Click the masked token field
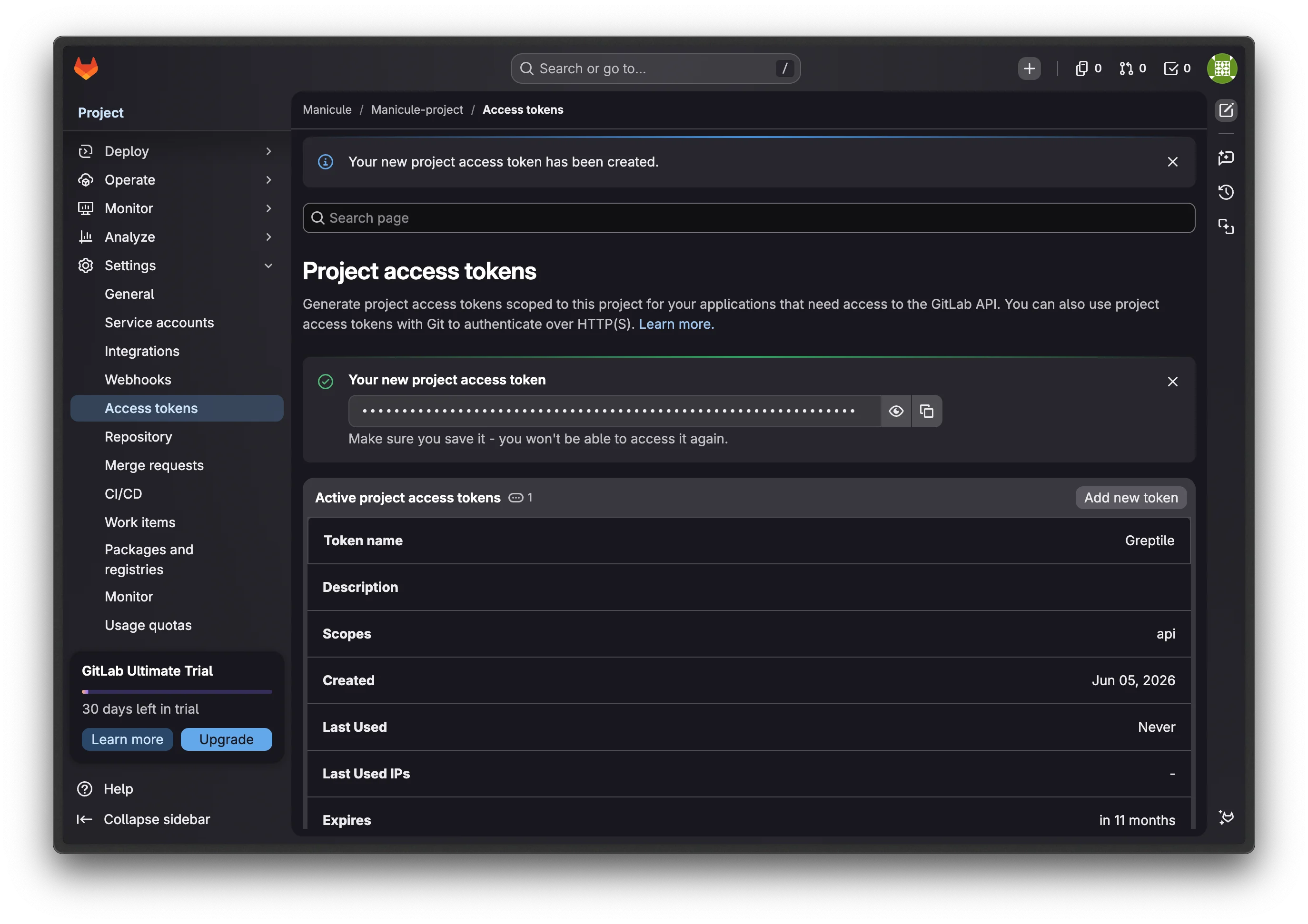Viewport: 1308px width, 924px height. point(614,411)
